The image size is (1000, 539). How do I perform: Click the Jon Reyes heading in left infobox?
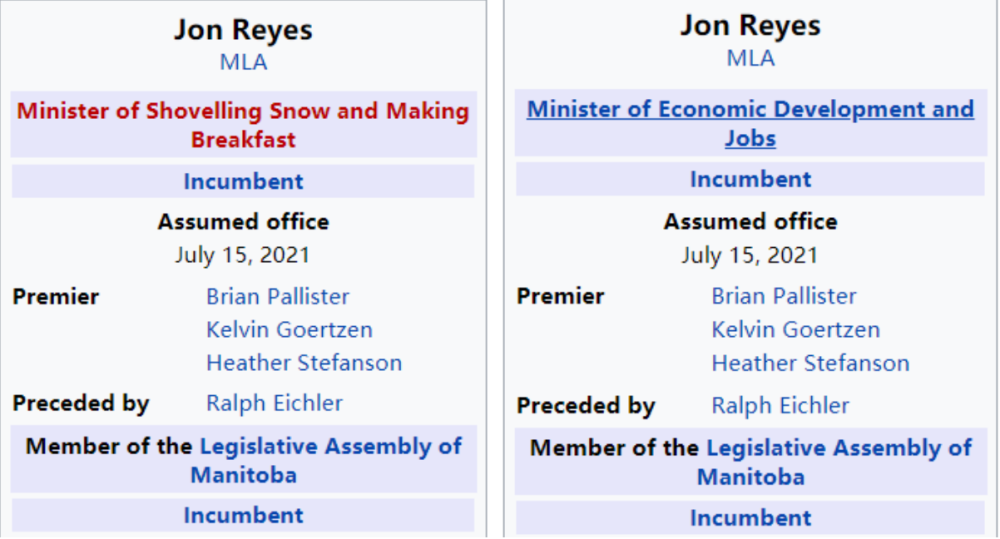243,30
